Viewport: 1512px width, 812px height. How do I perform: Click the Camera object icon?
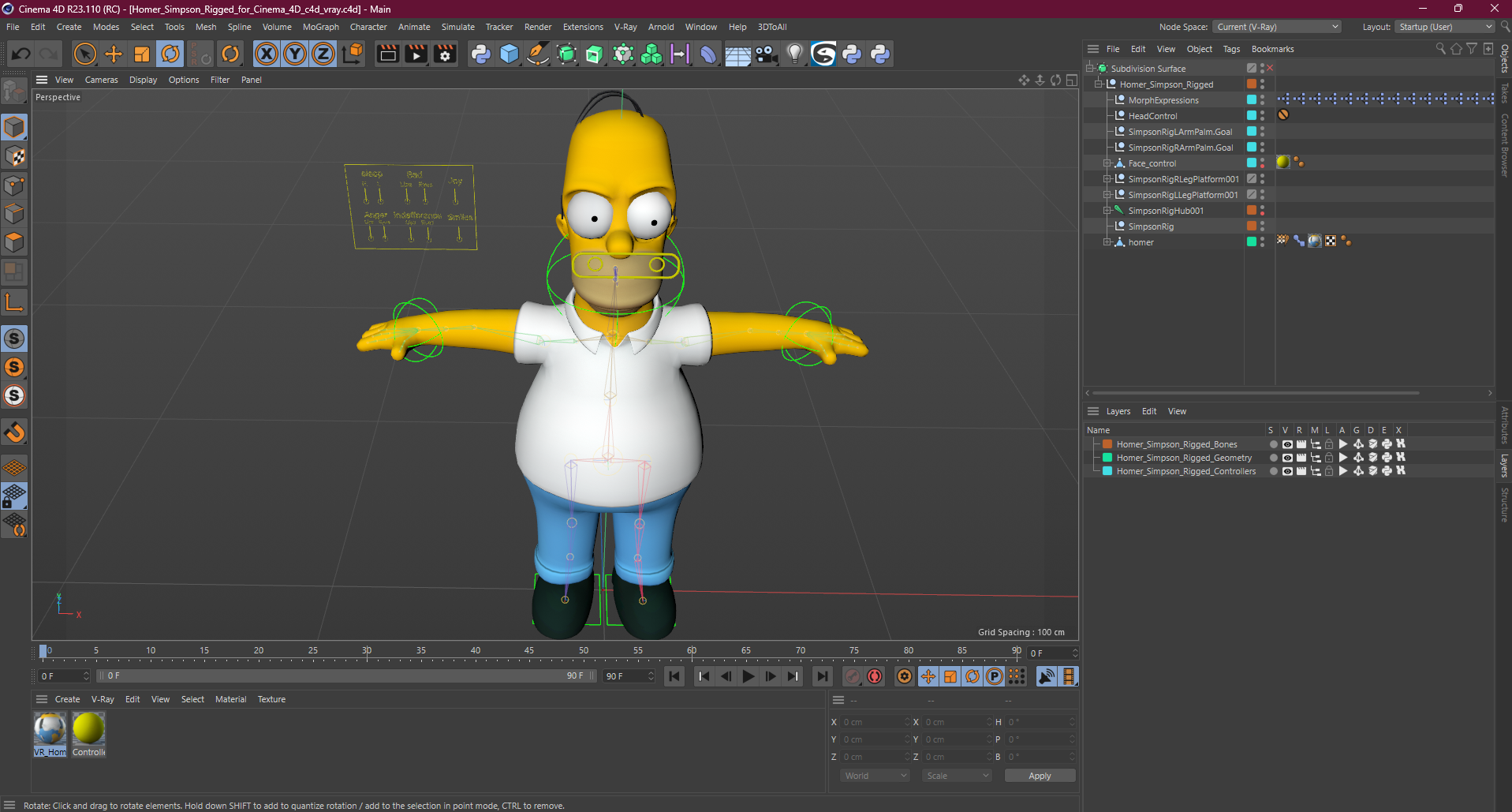tap(766, 54)
